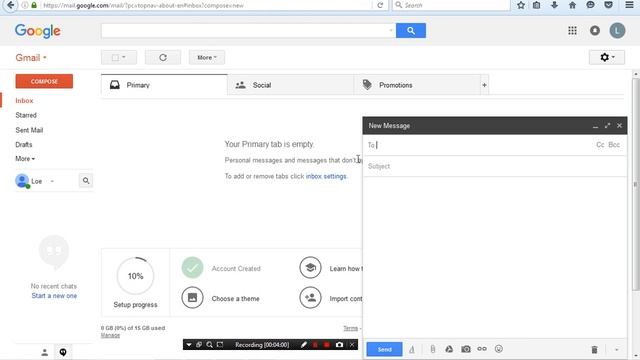Screen dimensions: 640x360
Task: Discard draft with the trash icon
Action: (x=594, y=349)
